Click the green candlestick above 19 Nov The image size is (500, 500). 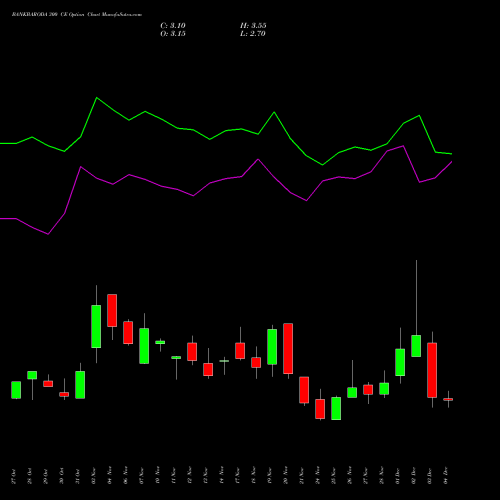pyautogui.click(x=272, y=347)
